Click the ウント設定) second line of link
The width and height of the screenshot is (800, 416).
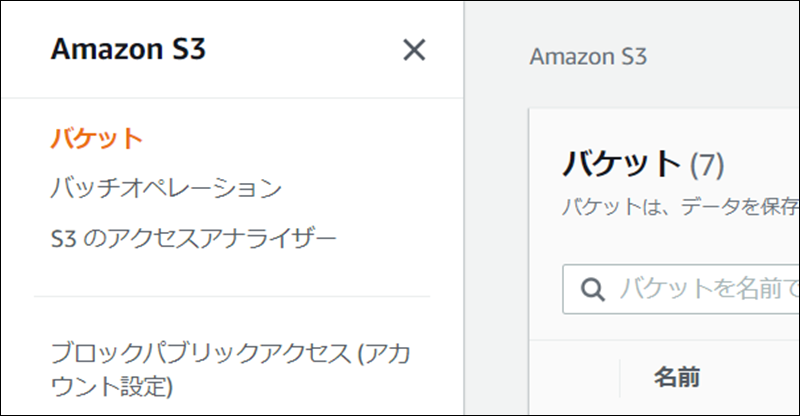(112, 386)
